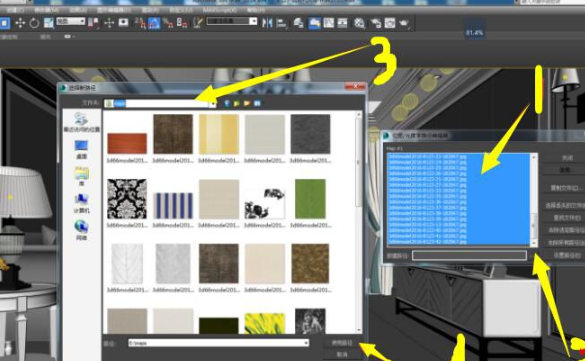The image size is (585, 361).
Task: Open the last Help menu item
Action: [256, 9]
